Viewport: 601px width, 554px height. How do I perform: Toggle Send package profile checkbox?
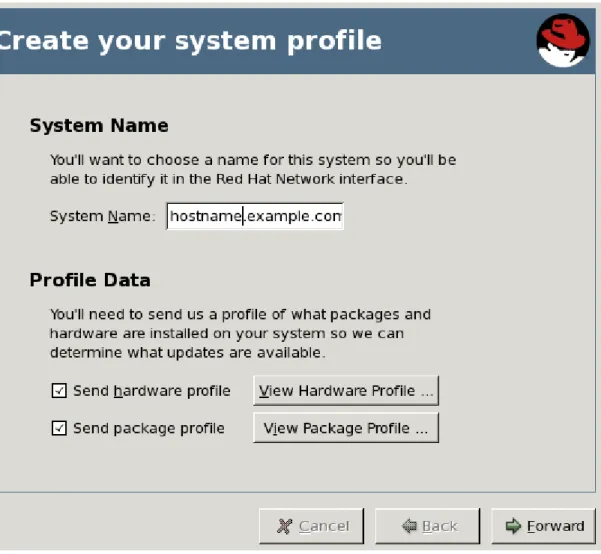point(59,428)
